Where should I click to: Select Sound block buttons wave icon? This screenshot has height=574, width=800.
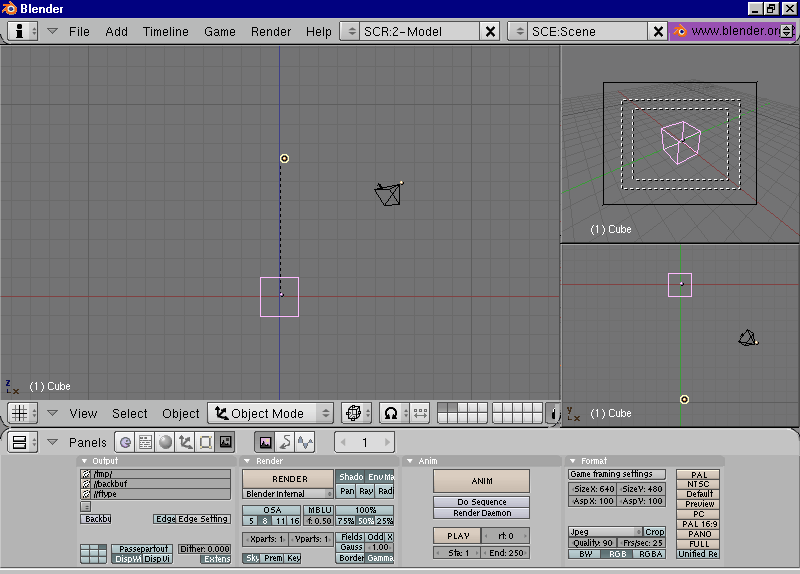click(x=305, y=442)
